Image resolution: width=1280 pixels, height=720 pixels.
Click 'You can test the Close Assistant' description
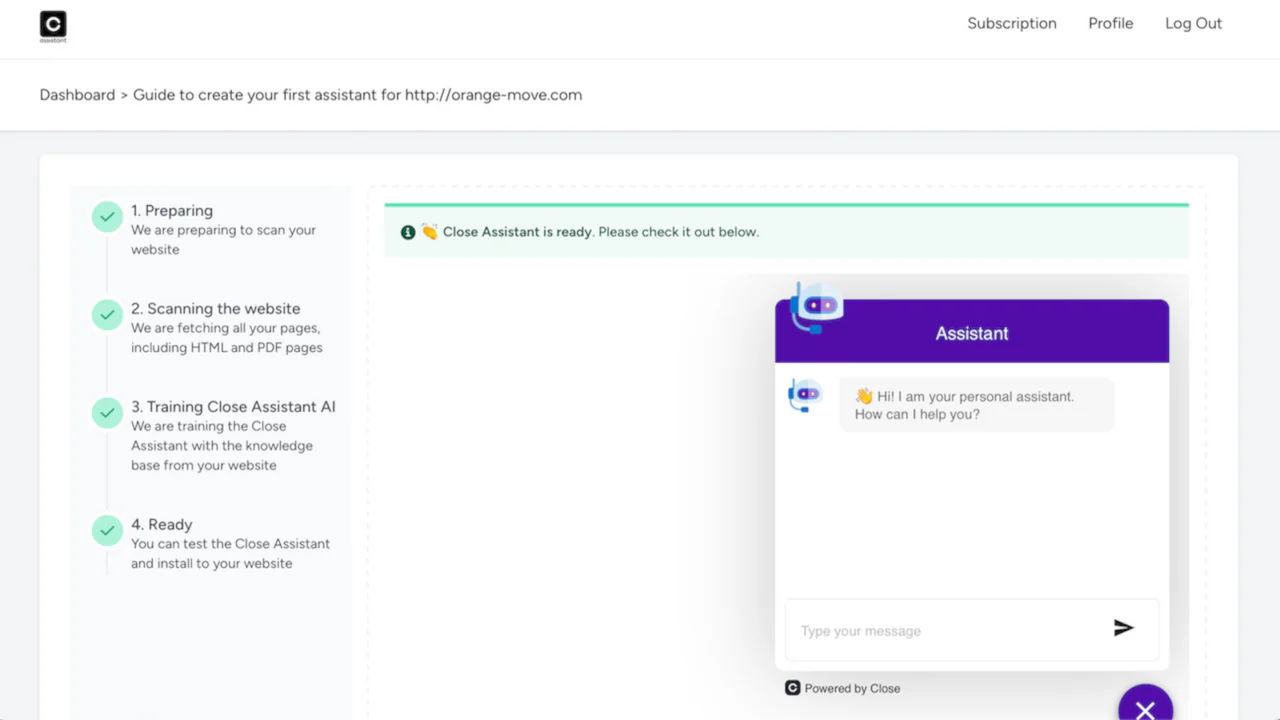(230, 554)
